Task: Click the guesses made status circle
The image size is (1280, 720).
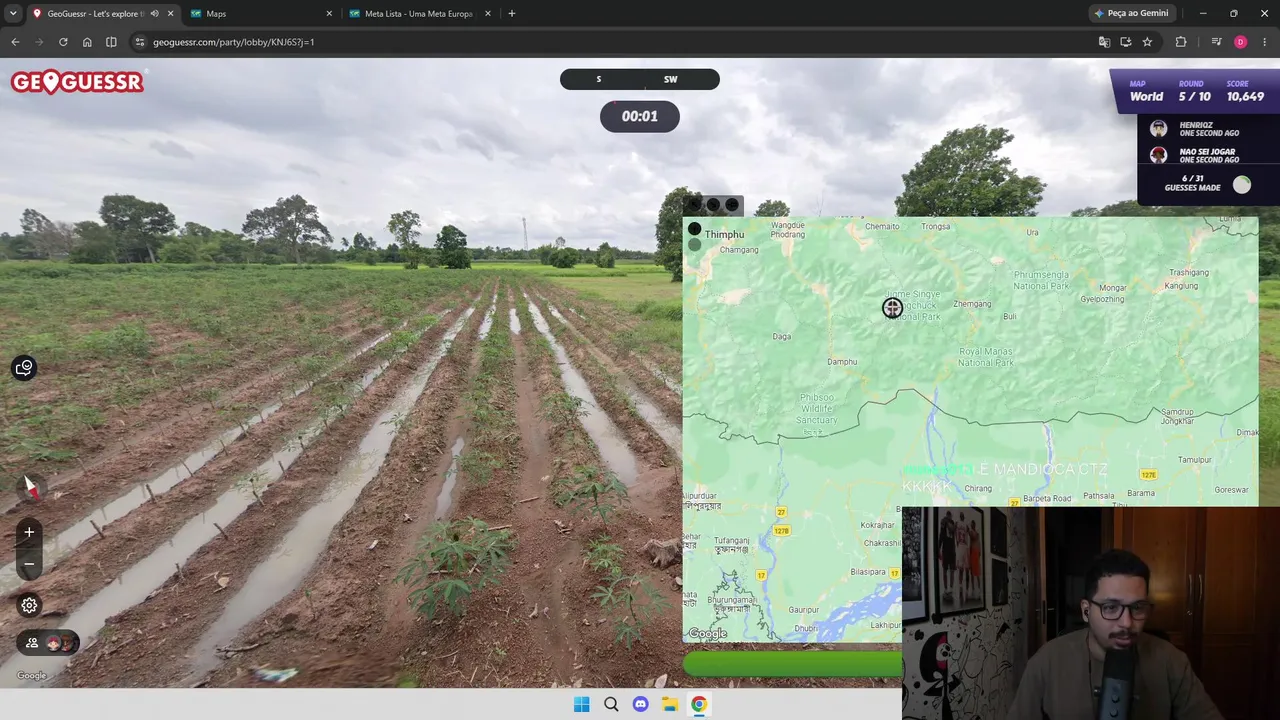Action: tap(1242, 185)
